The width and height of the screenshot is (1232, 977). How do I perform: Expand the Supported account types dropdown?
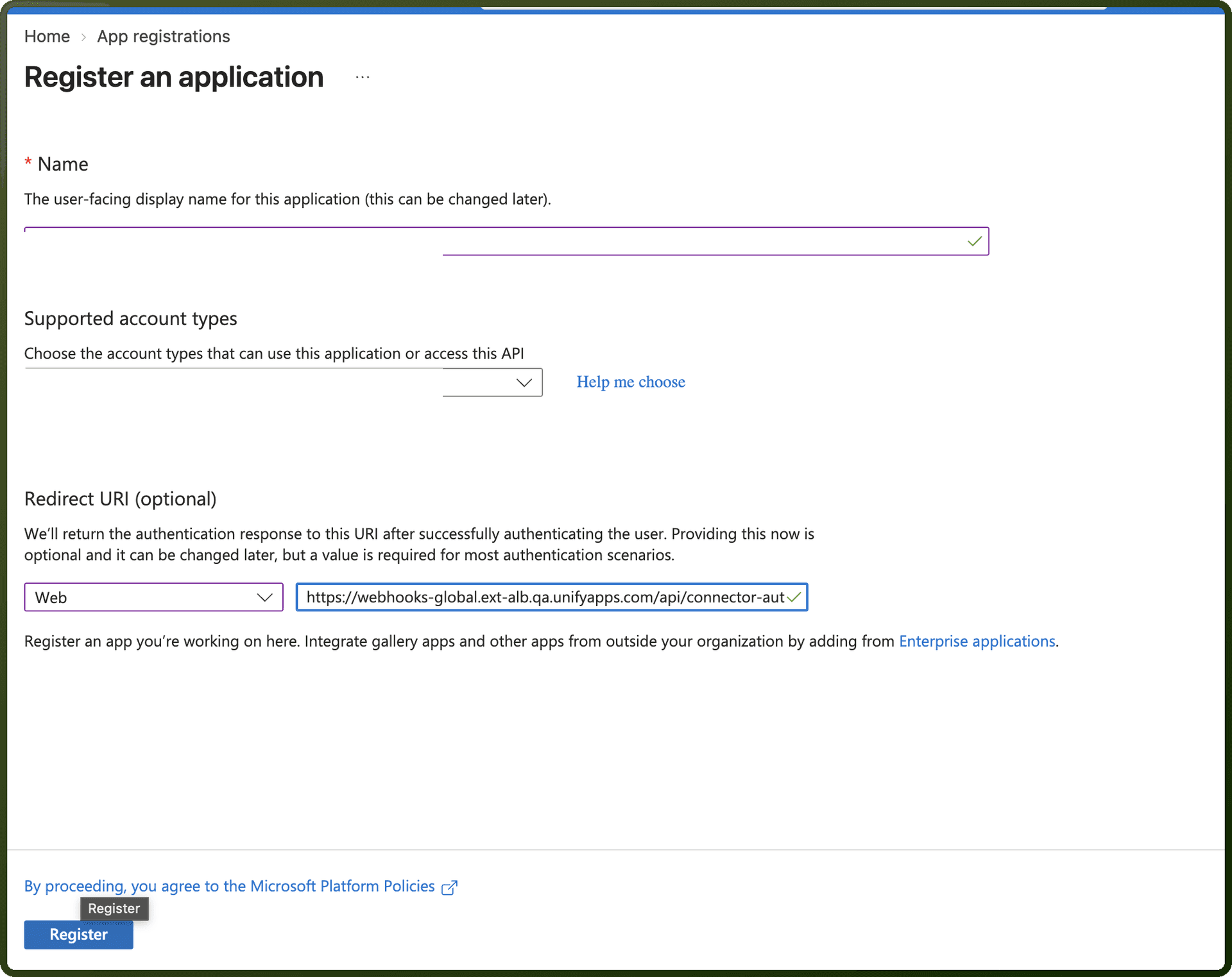[283, 382]
